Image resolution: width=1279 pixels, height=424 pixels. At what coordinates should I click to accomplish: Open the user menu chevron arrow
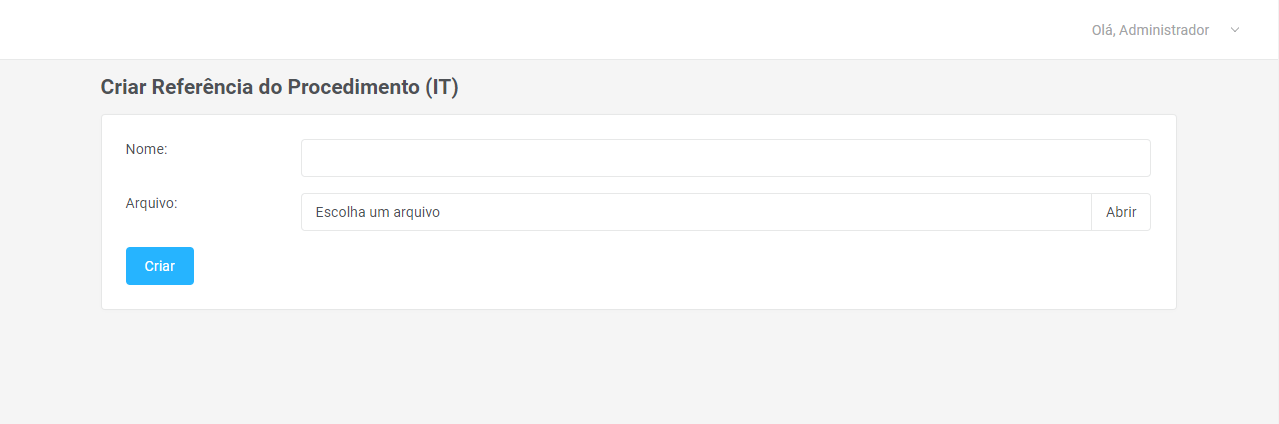pyautogui.click(x=1235, y=30)
